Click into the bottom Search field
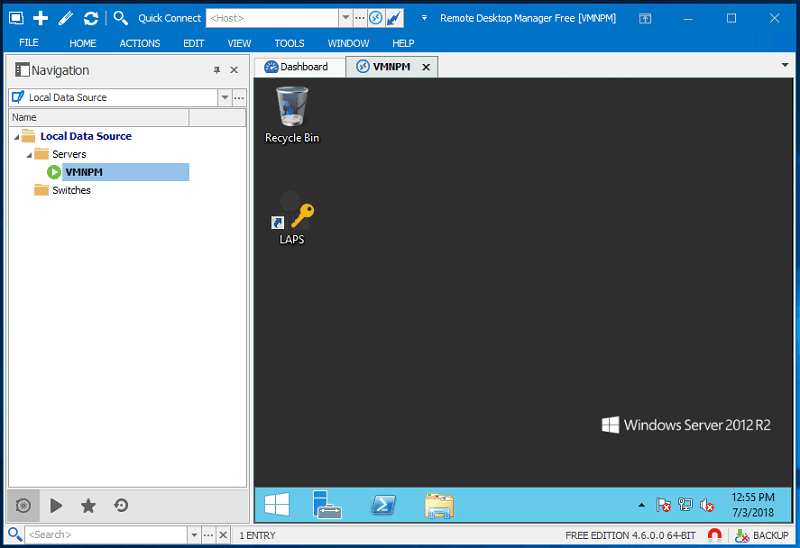 pyautogui.click(x=106, y=535)
